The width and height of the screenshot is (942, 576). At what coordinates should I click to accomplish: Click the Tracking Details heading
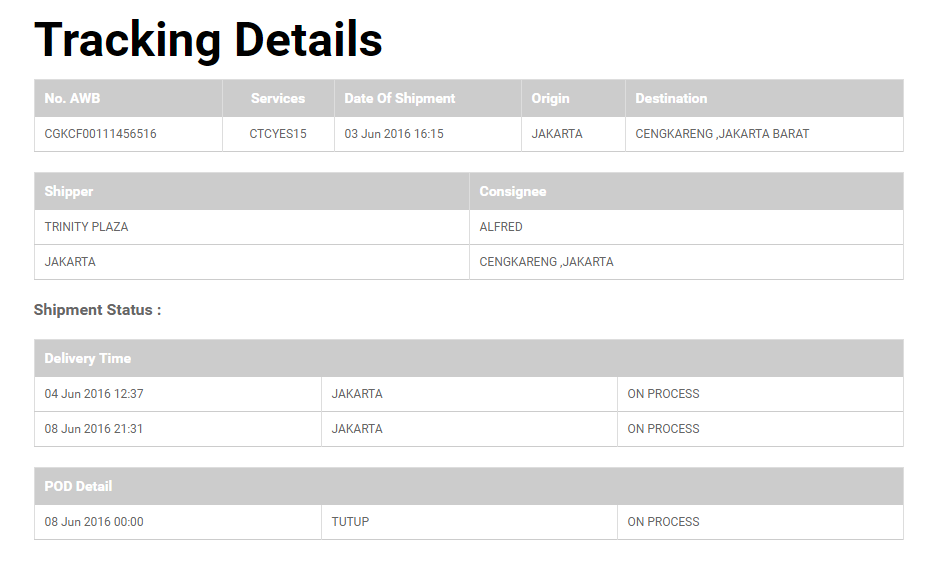(208, 40)
